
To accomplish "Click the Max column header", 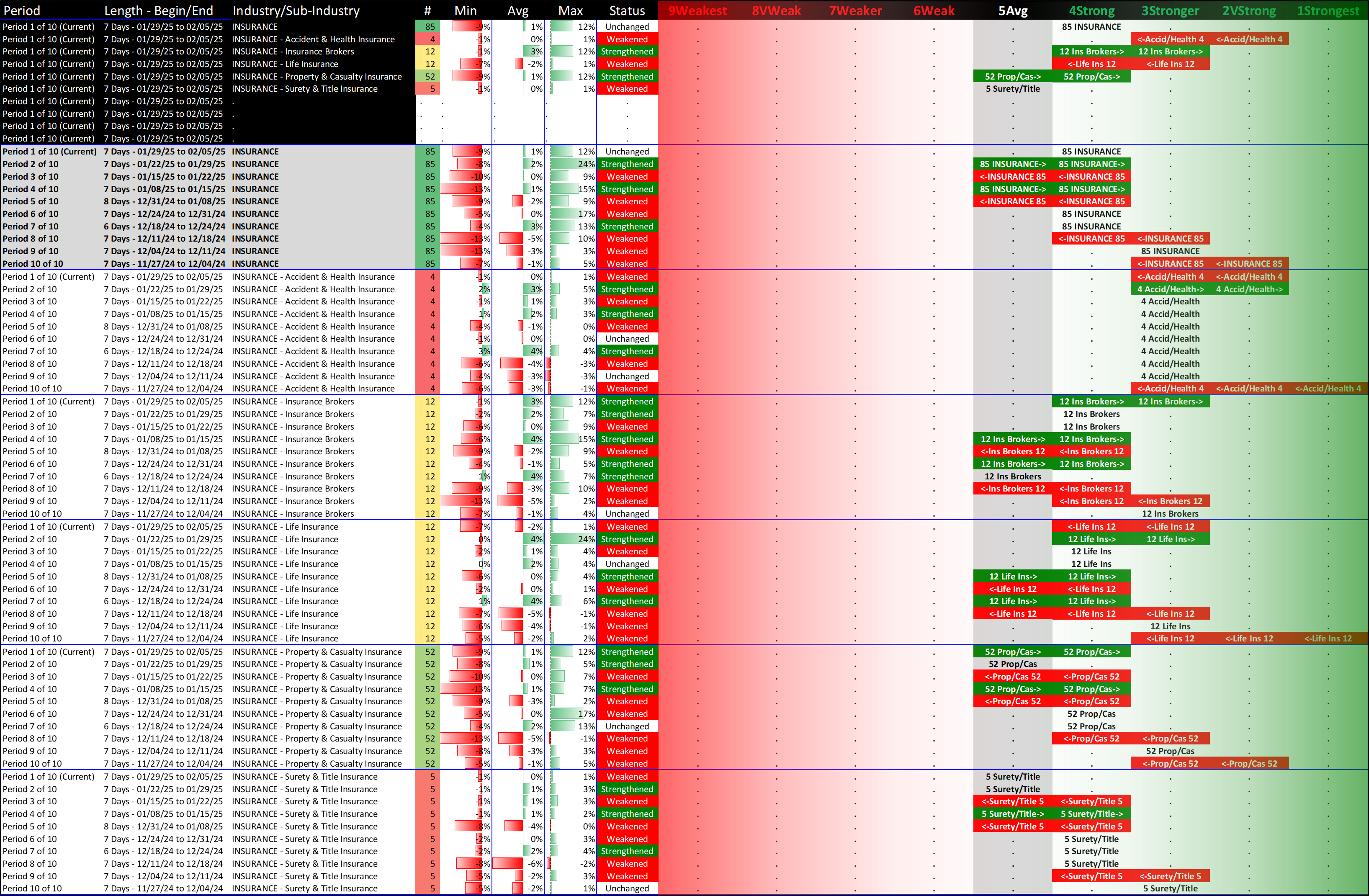I will [x=570, y=10].
